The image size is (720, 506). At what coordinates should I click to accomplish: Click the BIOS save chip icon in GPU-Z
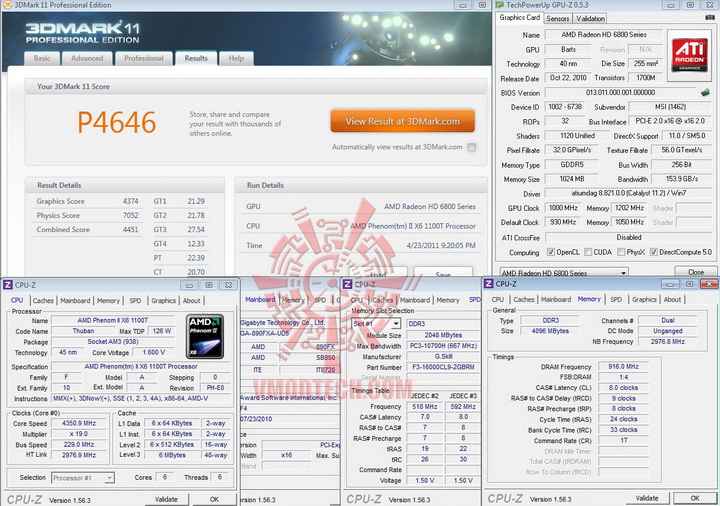(705, 92)
